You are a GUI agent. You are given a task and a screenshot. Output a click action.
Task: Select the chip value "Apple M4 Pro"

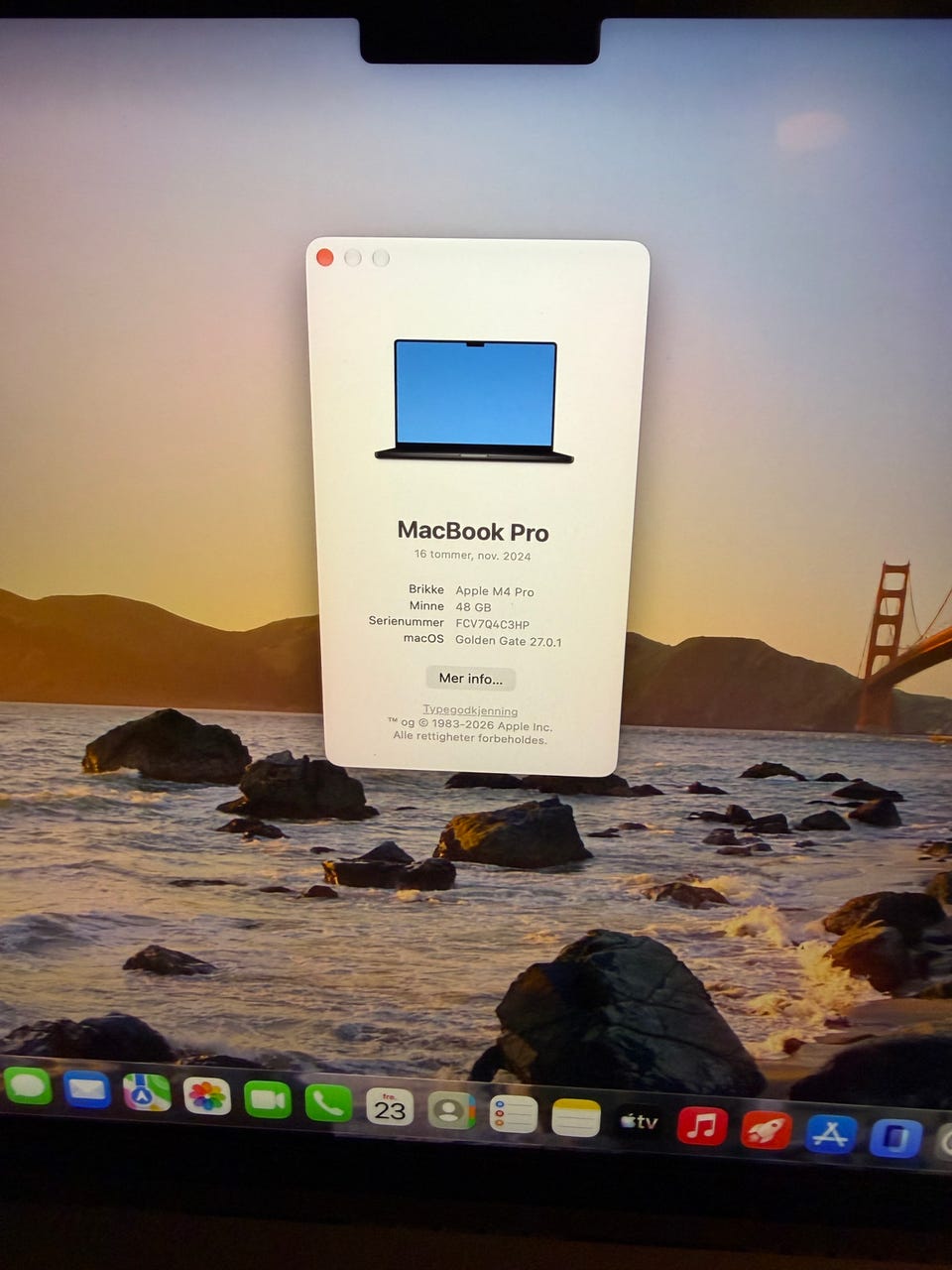tap(495, 591)
